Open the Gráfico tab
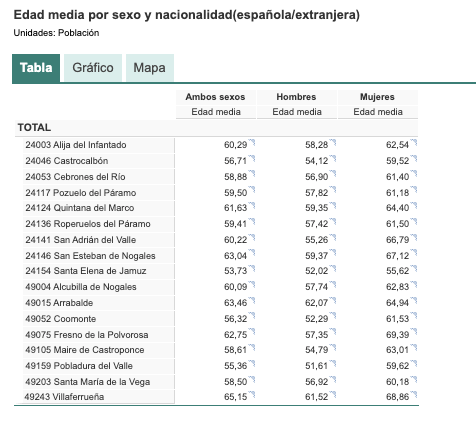Screen dimensions: 476x425 [x=93, y=68]
